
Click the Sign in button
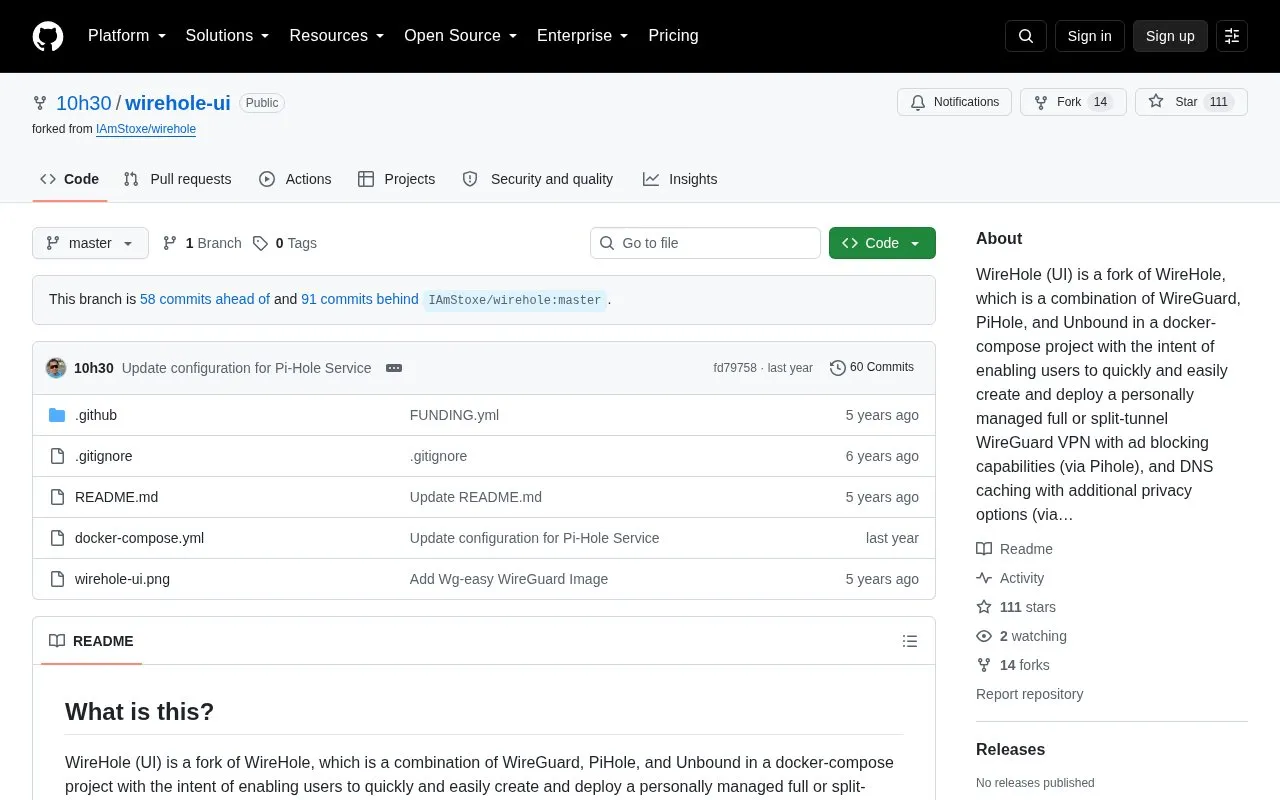pos(1090,36)
